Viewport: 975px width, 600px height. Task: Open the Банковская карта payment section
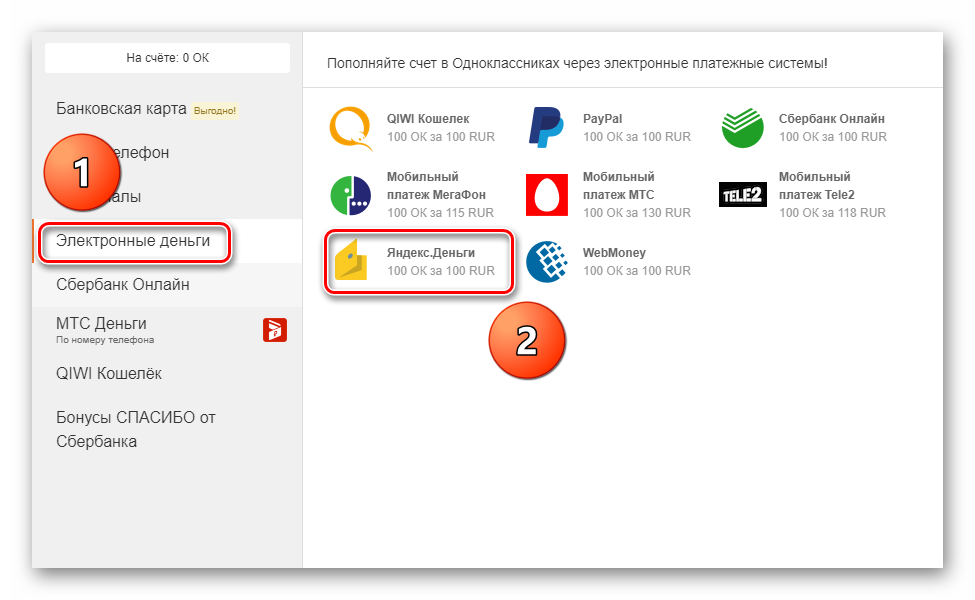(121, 109)
